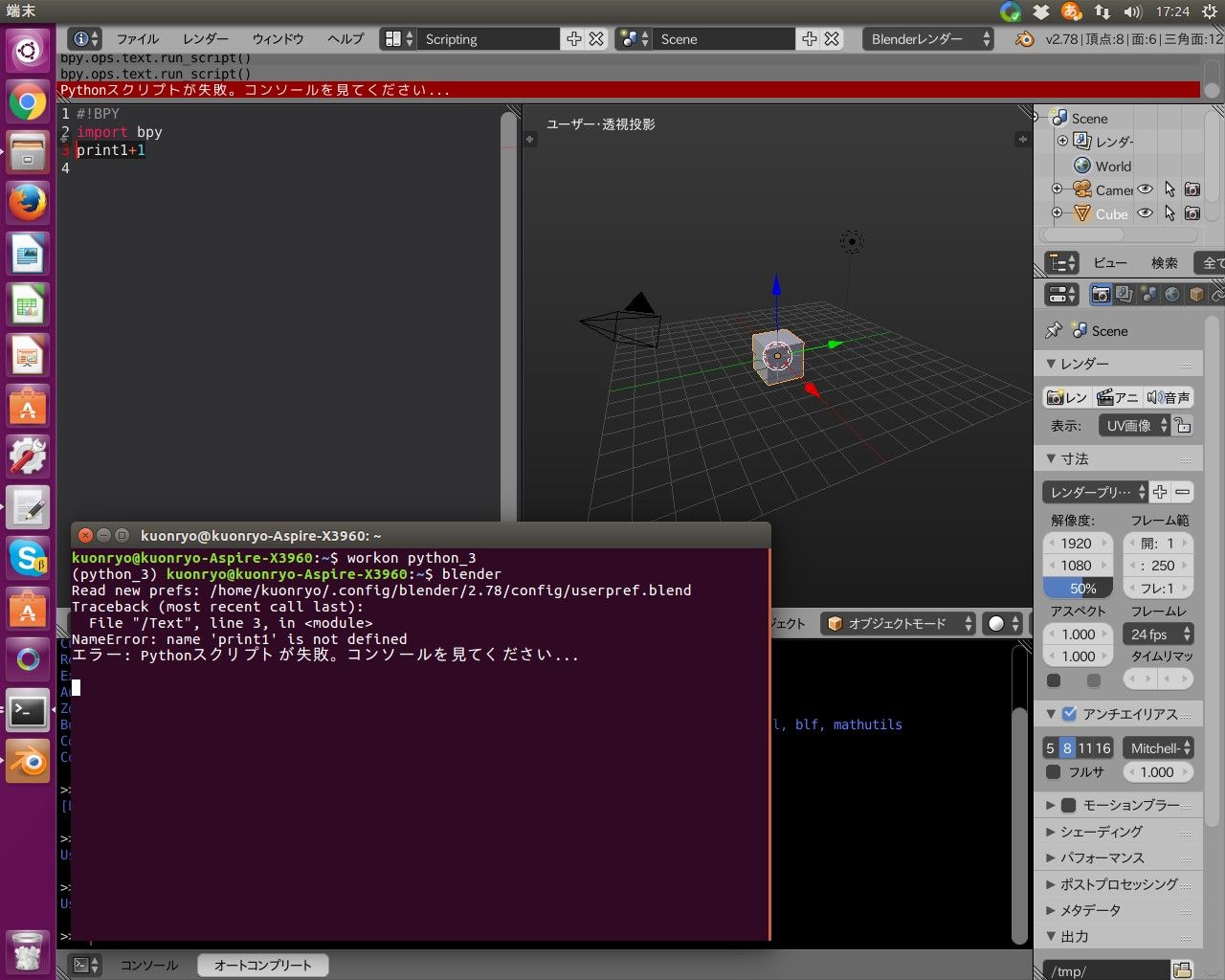This screenshot has height=980, width=1225.
Task: Switch to the Object properties tab
Action: coord(1196,294)
